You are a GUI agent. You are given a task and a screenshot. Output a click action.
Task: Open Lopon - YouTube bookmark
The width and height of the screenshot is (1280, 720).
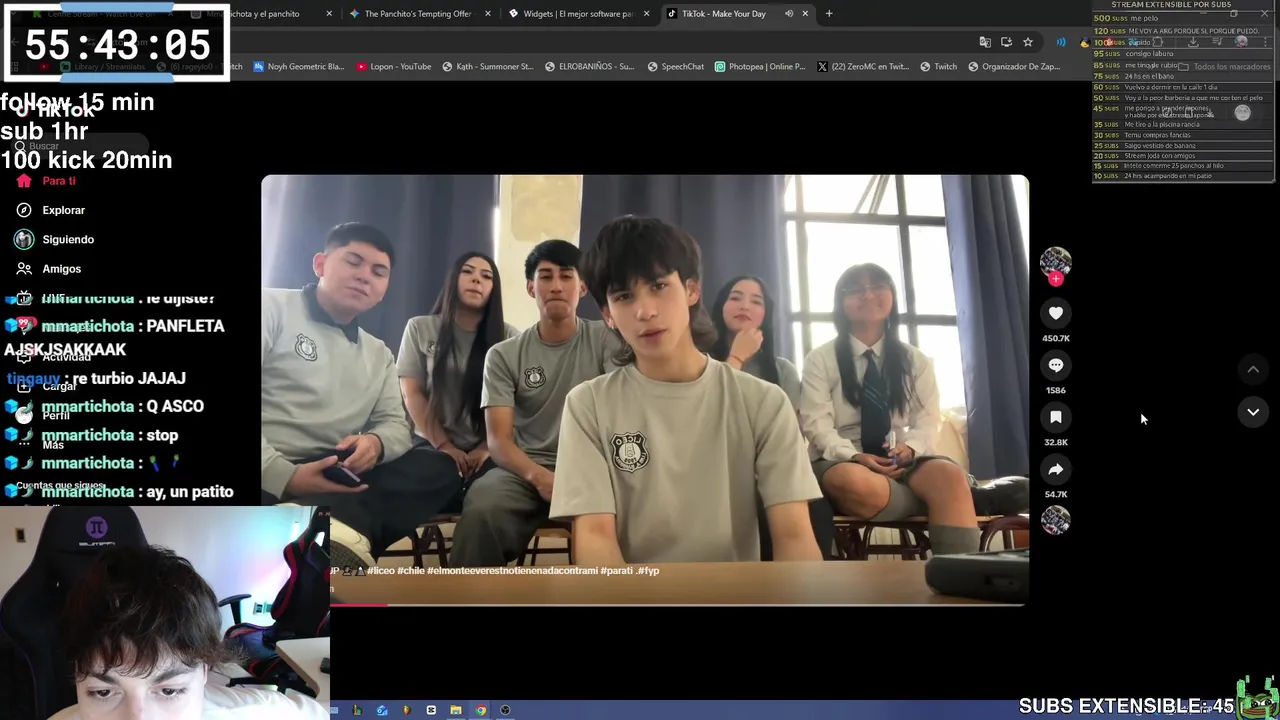tap(393, 67)
